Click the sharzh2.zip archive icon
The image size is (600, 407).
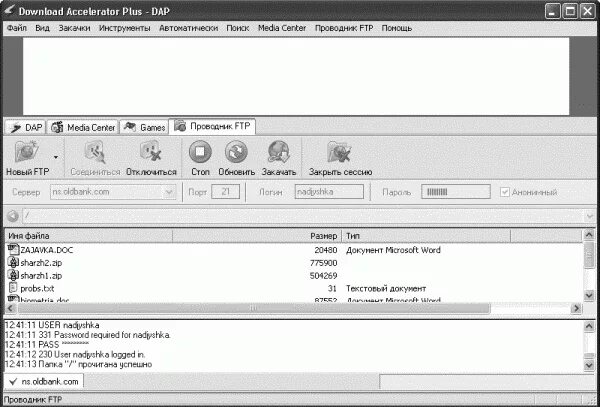[13, 262]
